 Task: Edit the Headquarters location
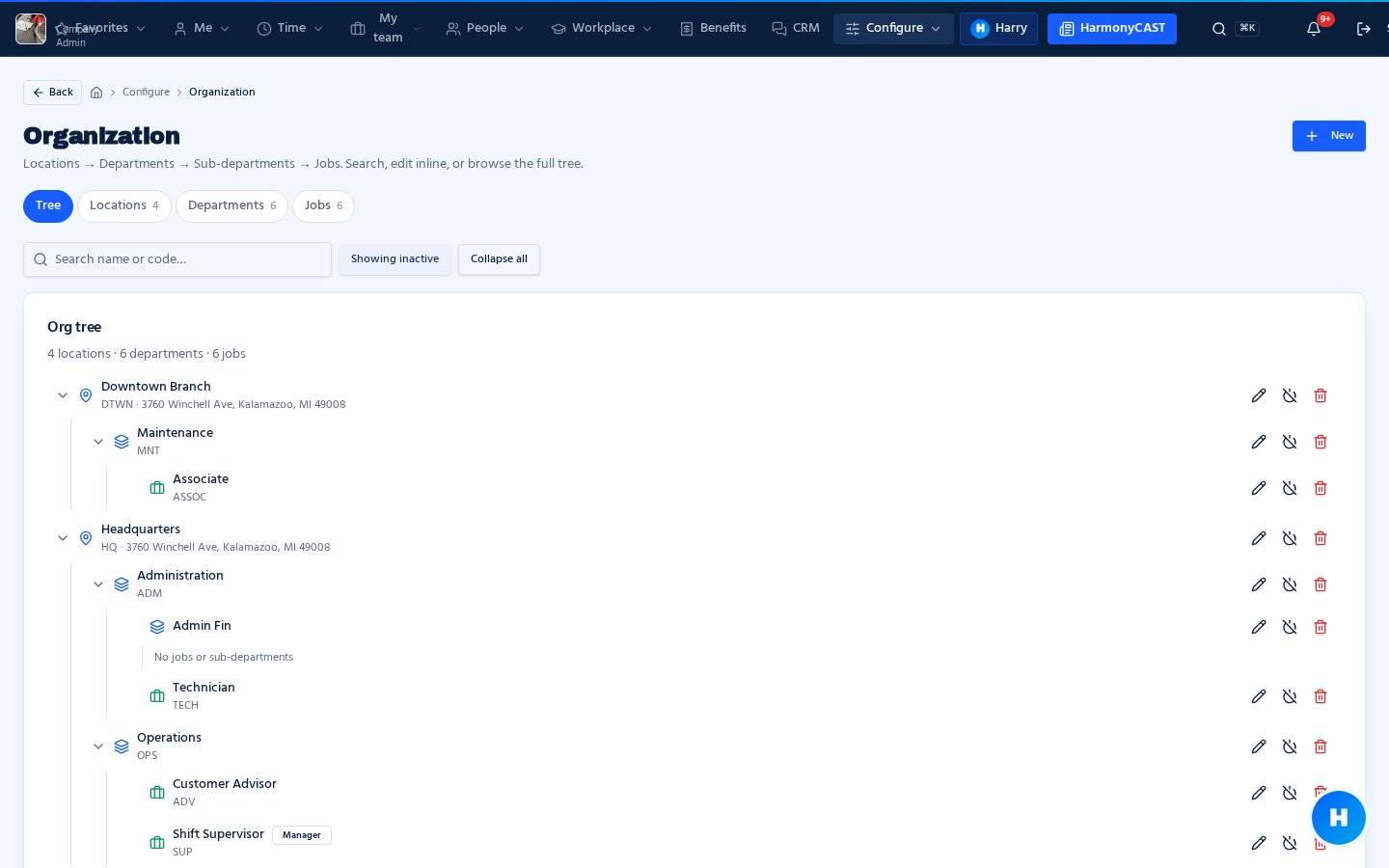1259,538
